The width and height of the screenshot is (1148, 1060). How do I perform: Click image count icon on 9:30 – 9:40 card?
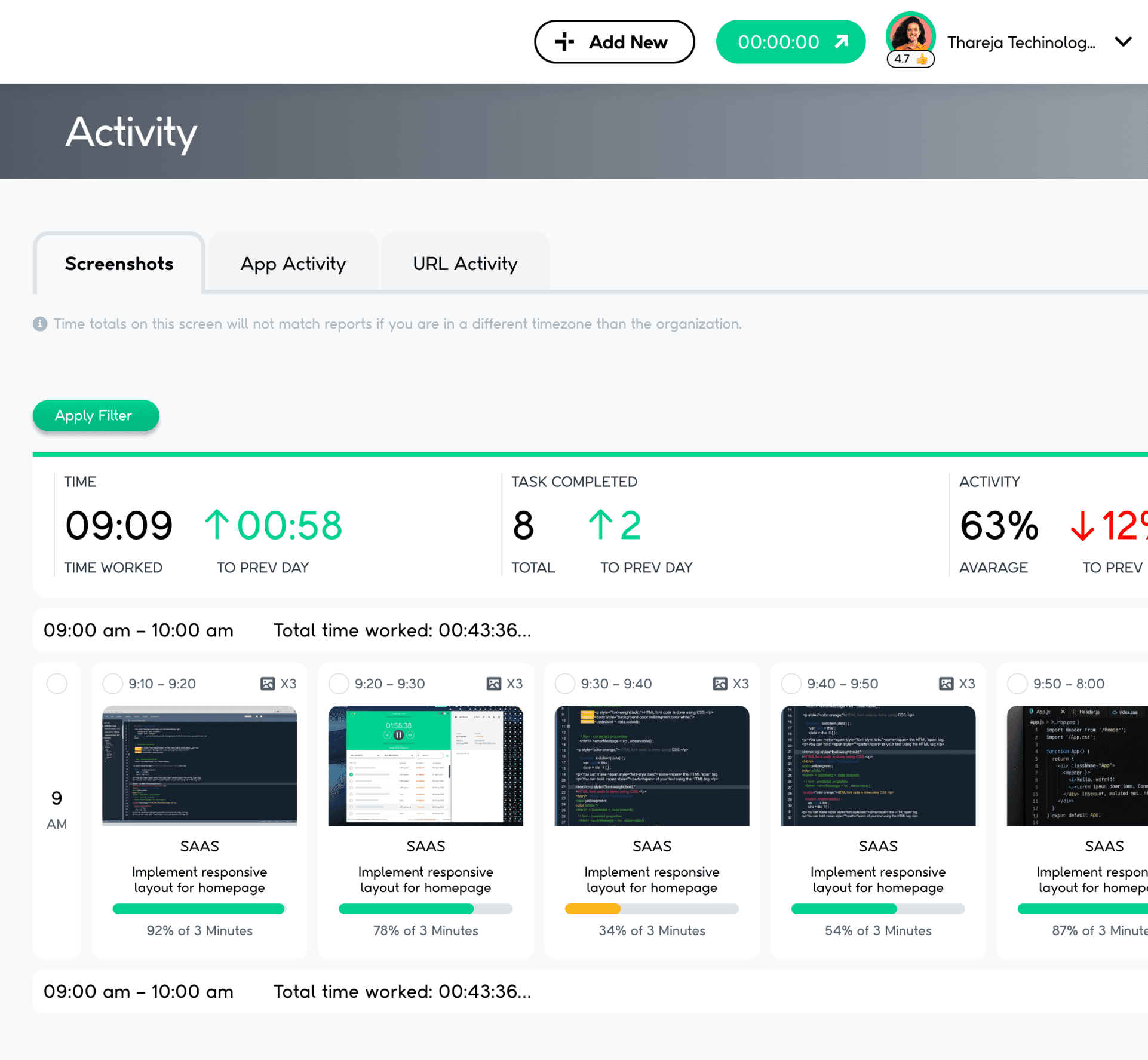pos(720,684)
